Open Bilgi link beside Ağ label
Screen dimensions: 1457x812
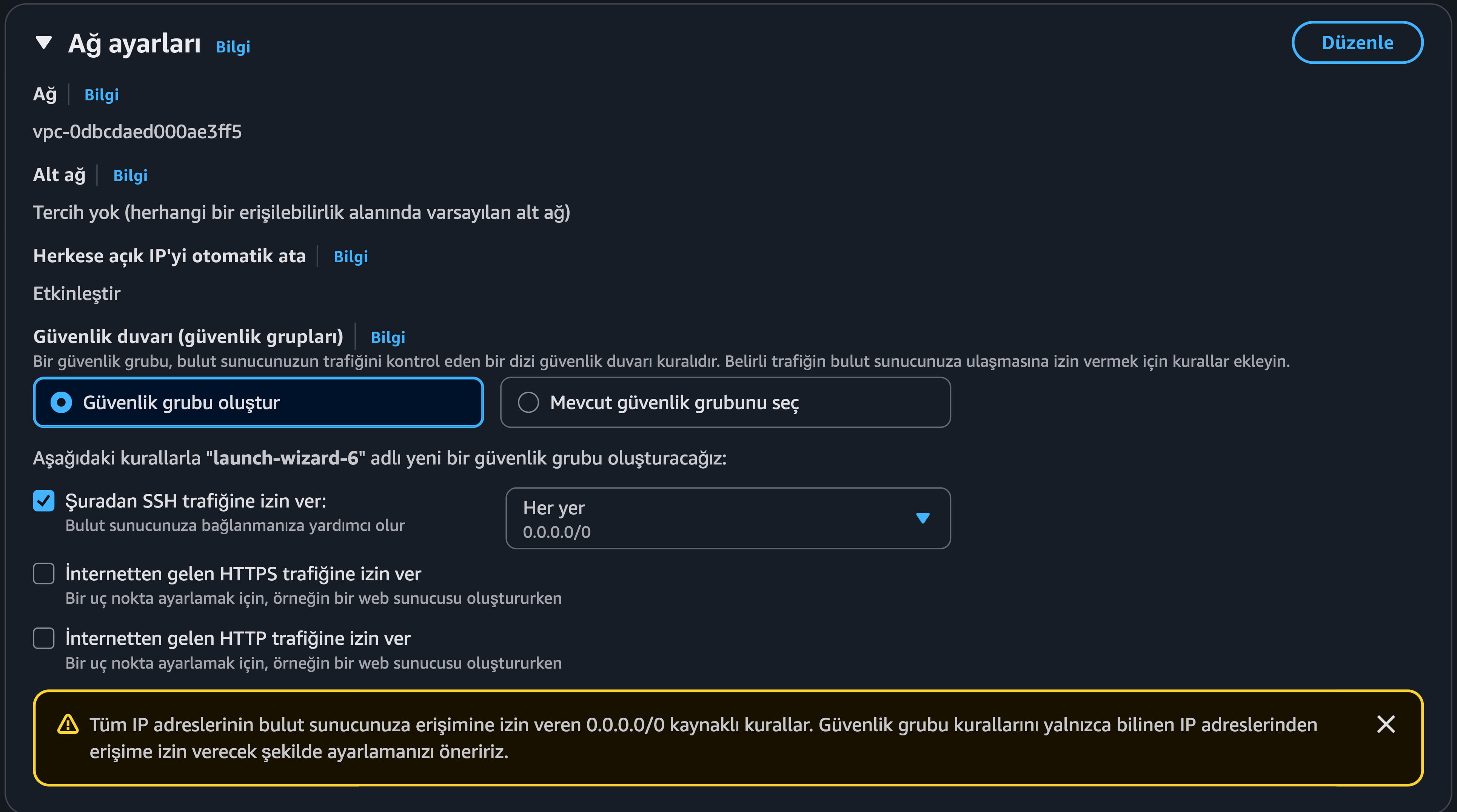click(x=101, y=94)
